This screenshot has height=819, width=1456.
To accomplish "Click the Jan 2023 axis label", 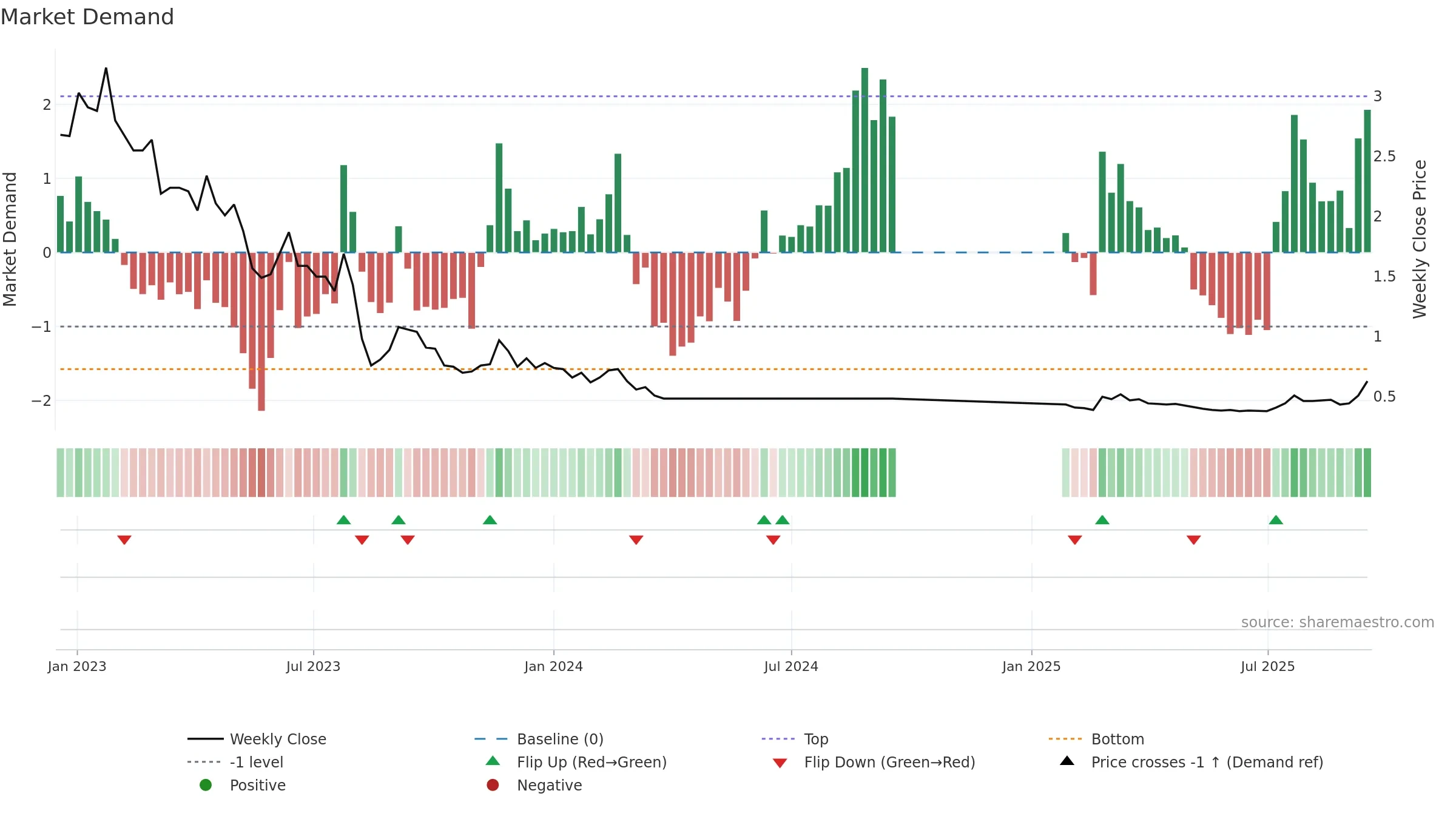I will 77,667.
